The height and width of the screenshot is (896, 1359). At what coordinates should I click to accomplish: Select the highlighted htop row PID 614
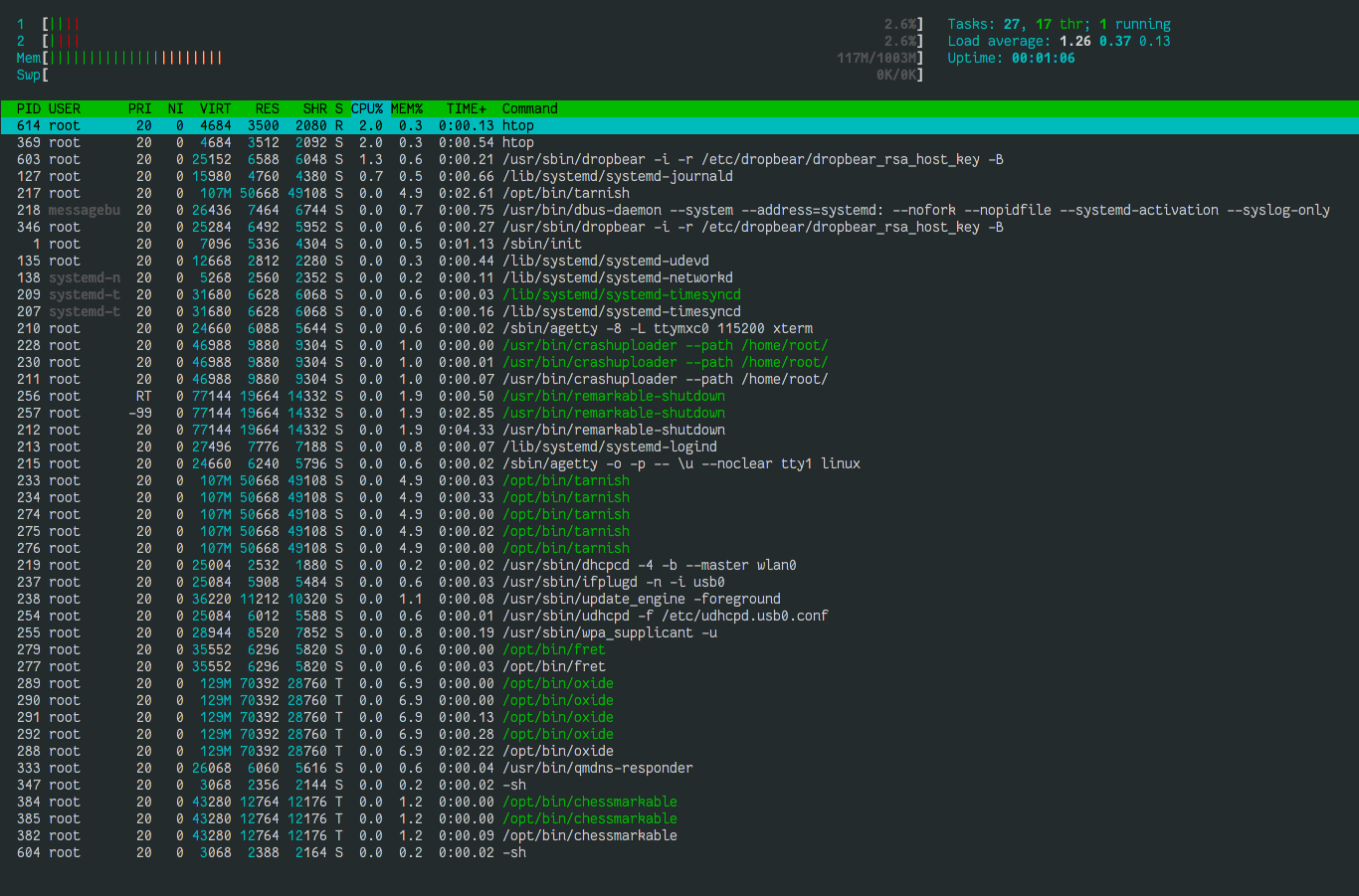679,125
